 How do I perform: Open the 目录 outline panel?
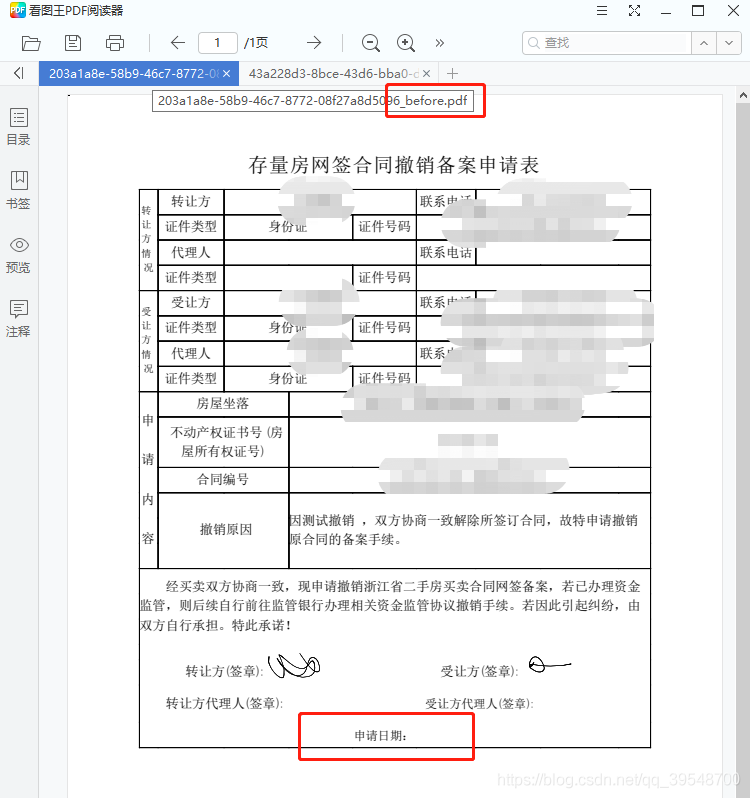(x=18, y=127)
